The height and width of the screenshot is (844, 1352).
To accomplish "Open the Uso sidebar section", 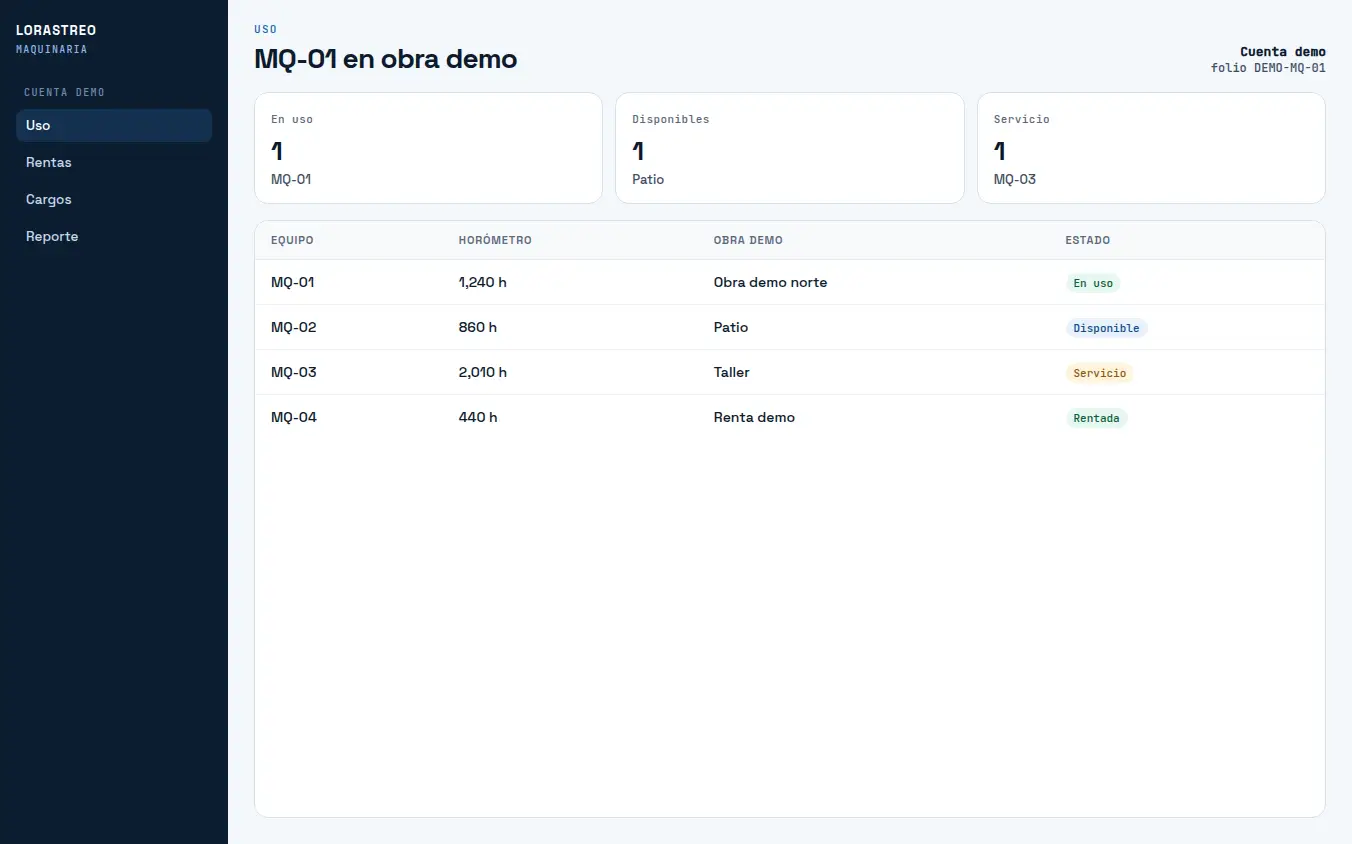I will coord(114,125).
